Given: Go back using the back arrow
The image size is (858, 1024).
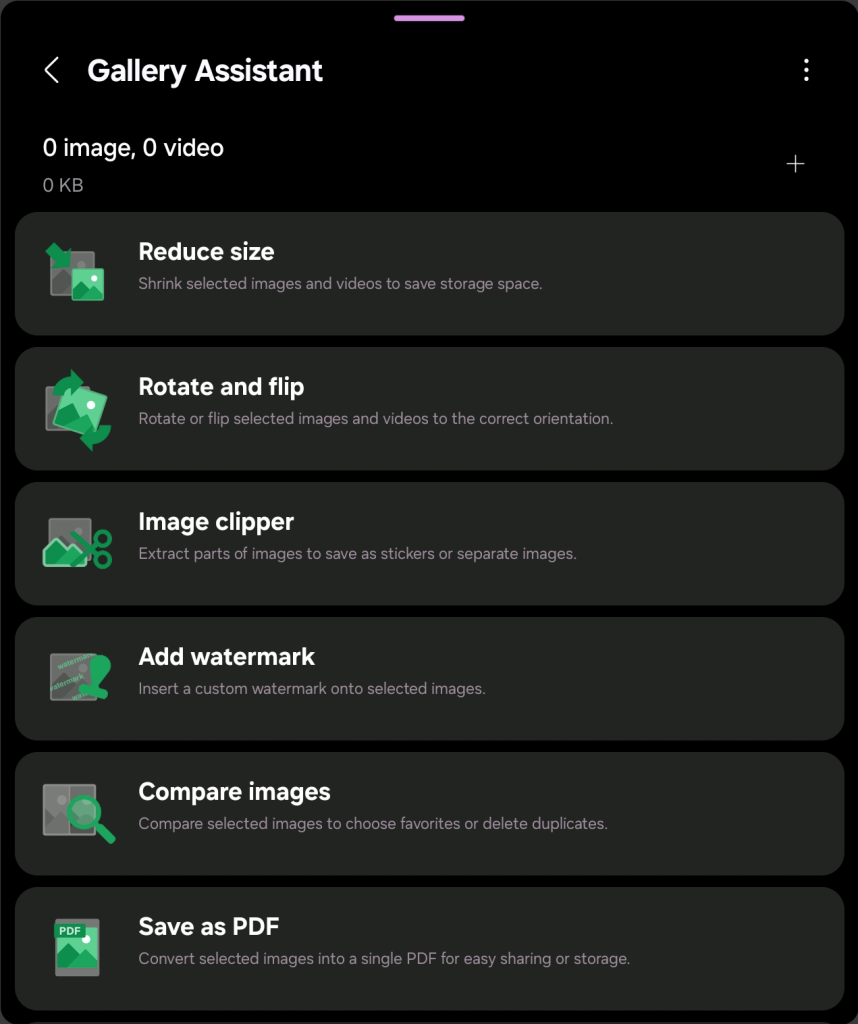Looking at the screenshot, I should click(52, 70).
